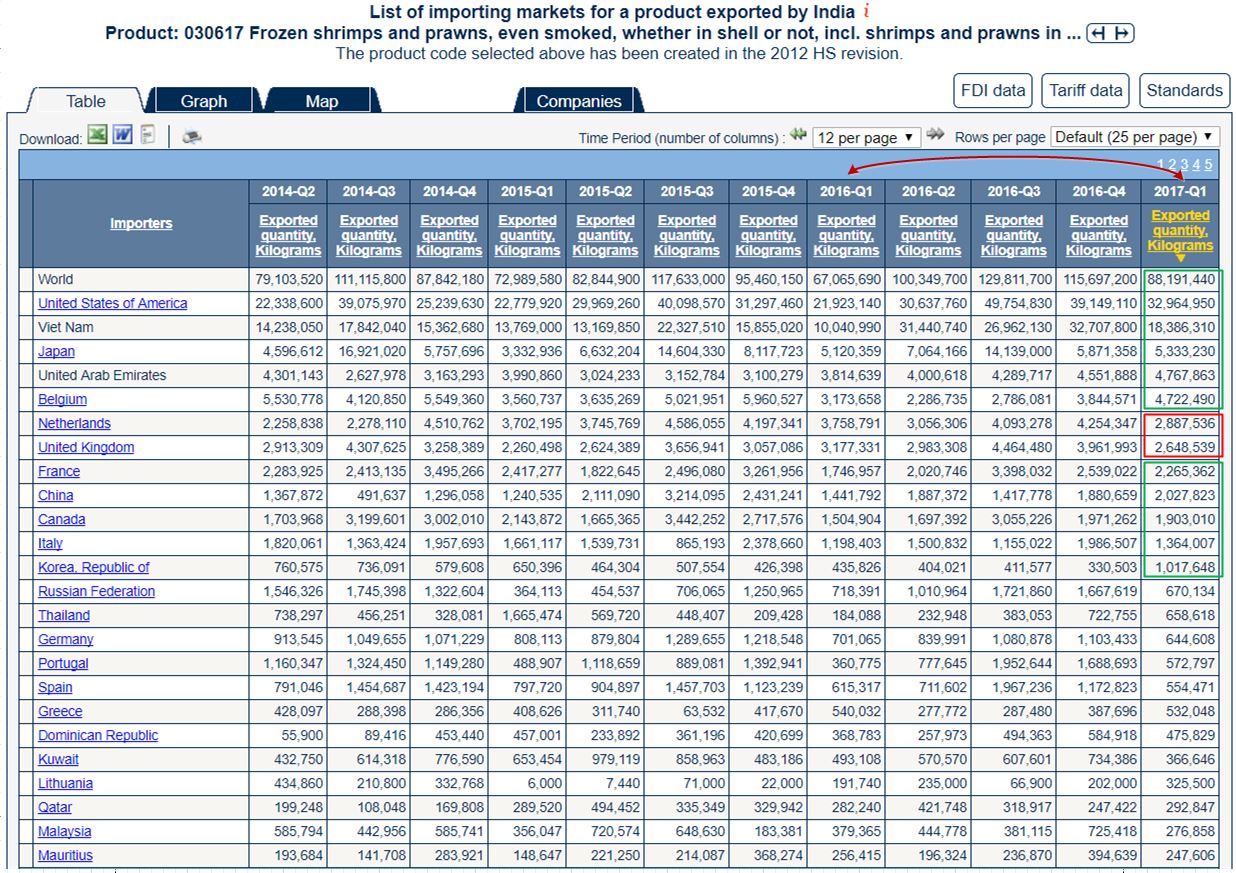The image size is (1236, 873).
Task: Show later time periods with right arrows
Action: (936, 135)
